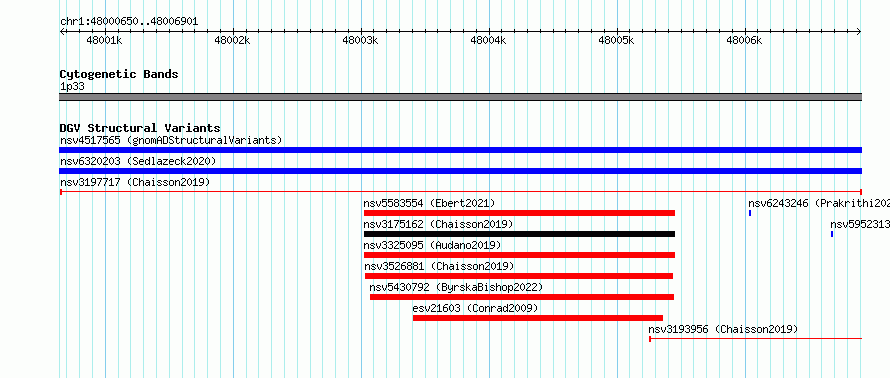Click the ruler's right arrowhead
Screen dimensions: 890x378
(859, 32)
